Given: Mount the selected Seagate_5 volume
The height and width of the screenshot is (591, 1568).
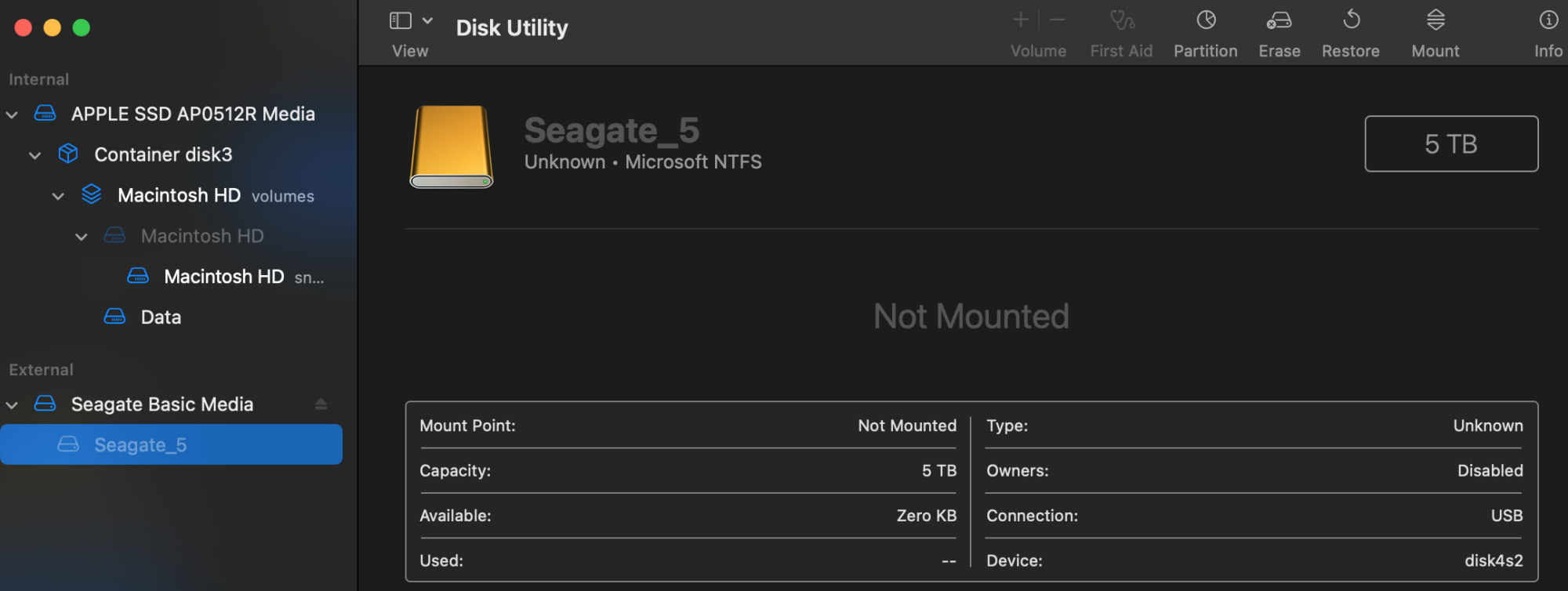Looking at the screenshot, I should pos(1436,20).
